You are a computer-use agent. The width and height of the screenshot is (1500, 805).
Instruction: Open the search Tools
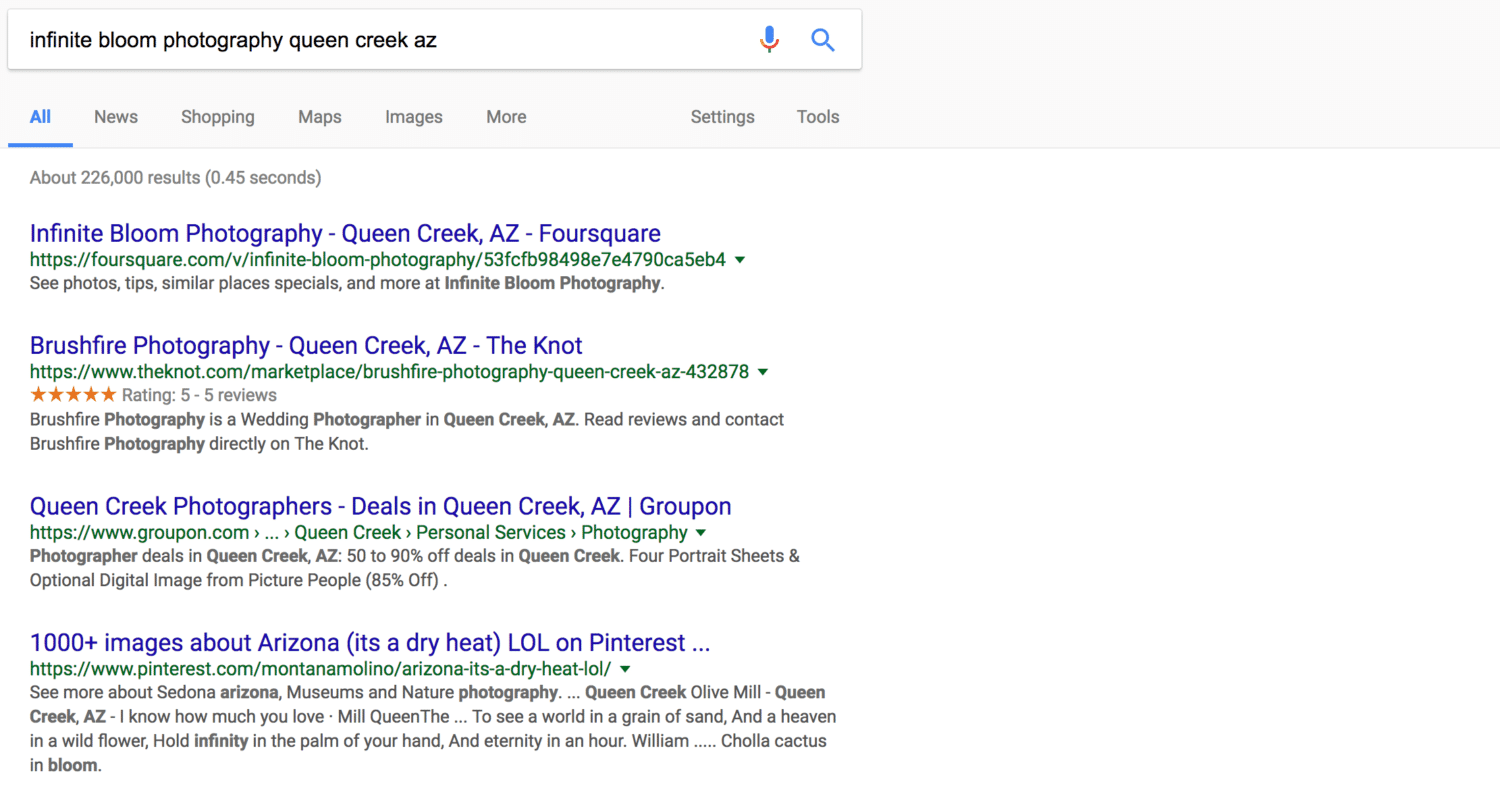[818, 117]
